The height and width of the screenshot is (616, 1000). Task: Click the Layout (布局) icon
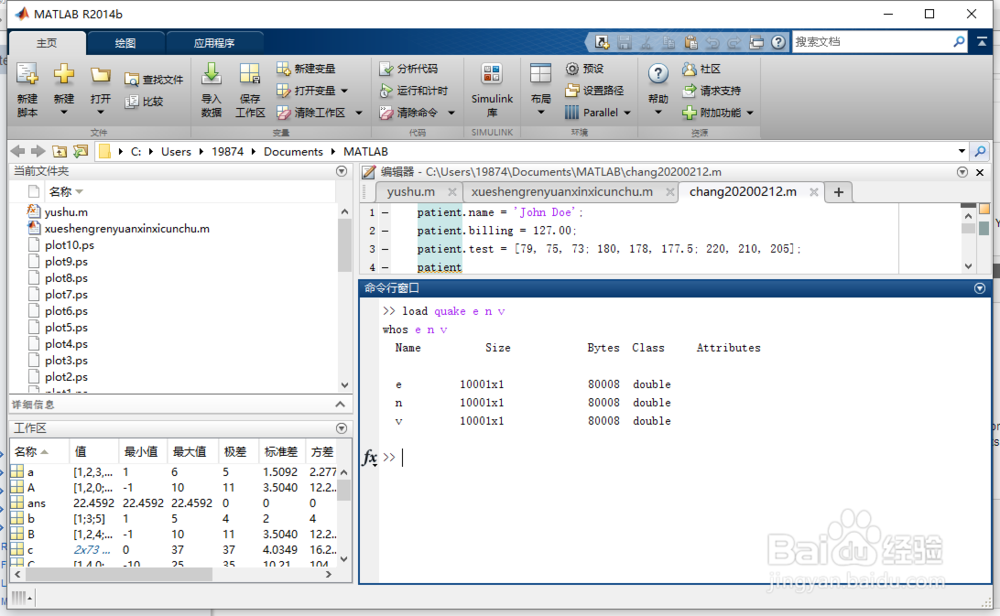540,75
